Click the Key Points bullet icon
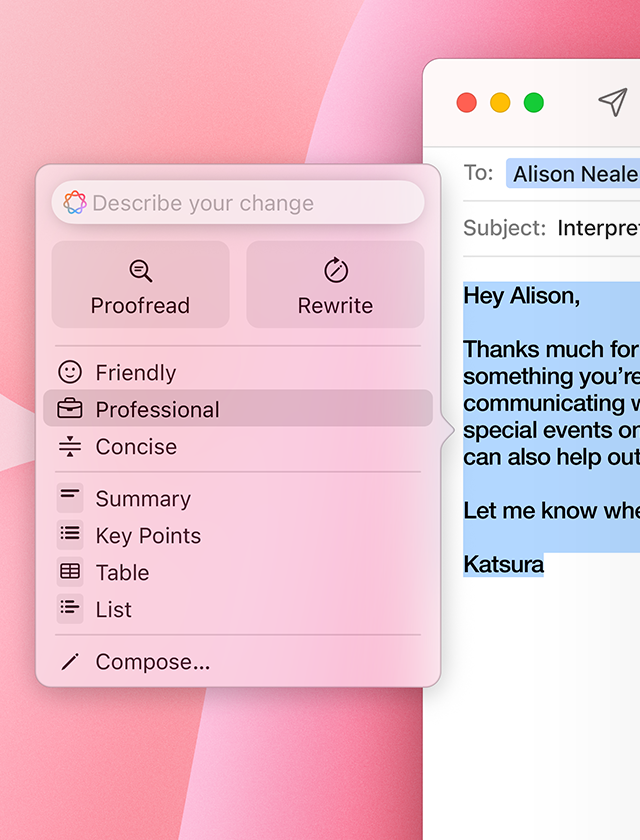The height and width of the screenshot is (840, 640). pos(70,535)
